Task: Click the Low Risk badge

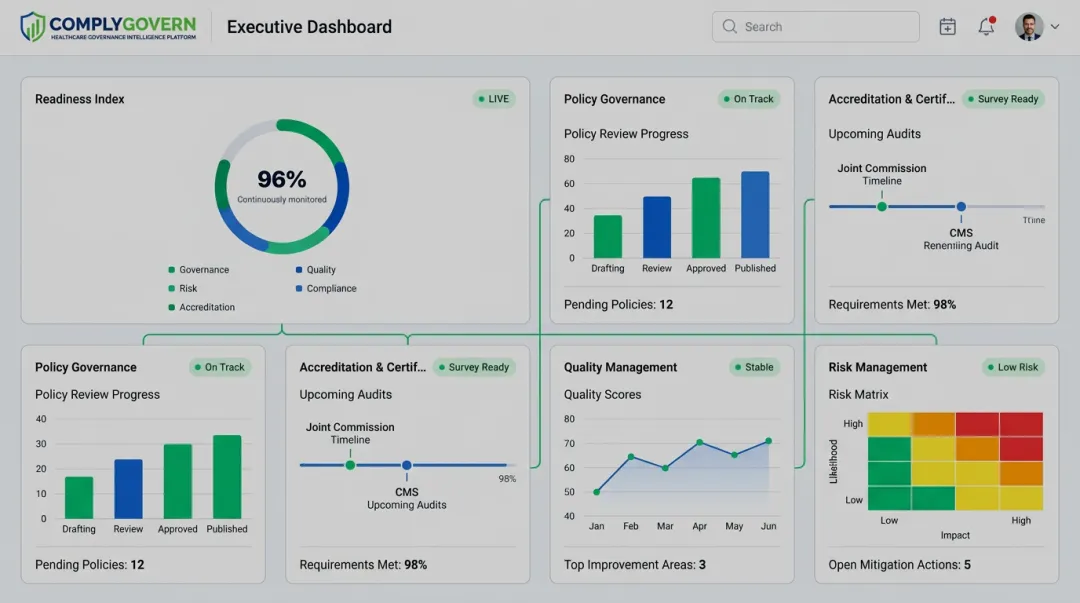Action: [x=1013, y=367]
